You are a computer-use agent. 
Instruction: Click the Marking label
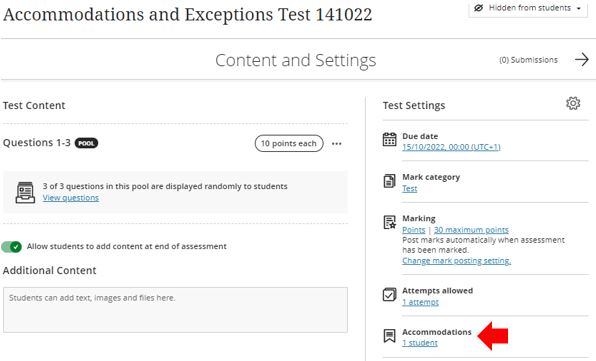point(419,218)
